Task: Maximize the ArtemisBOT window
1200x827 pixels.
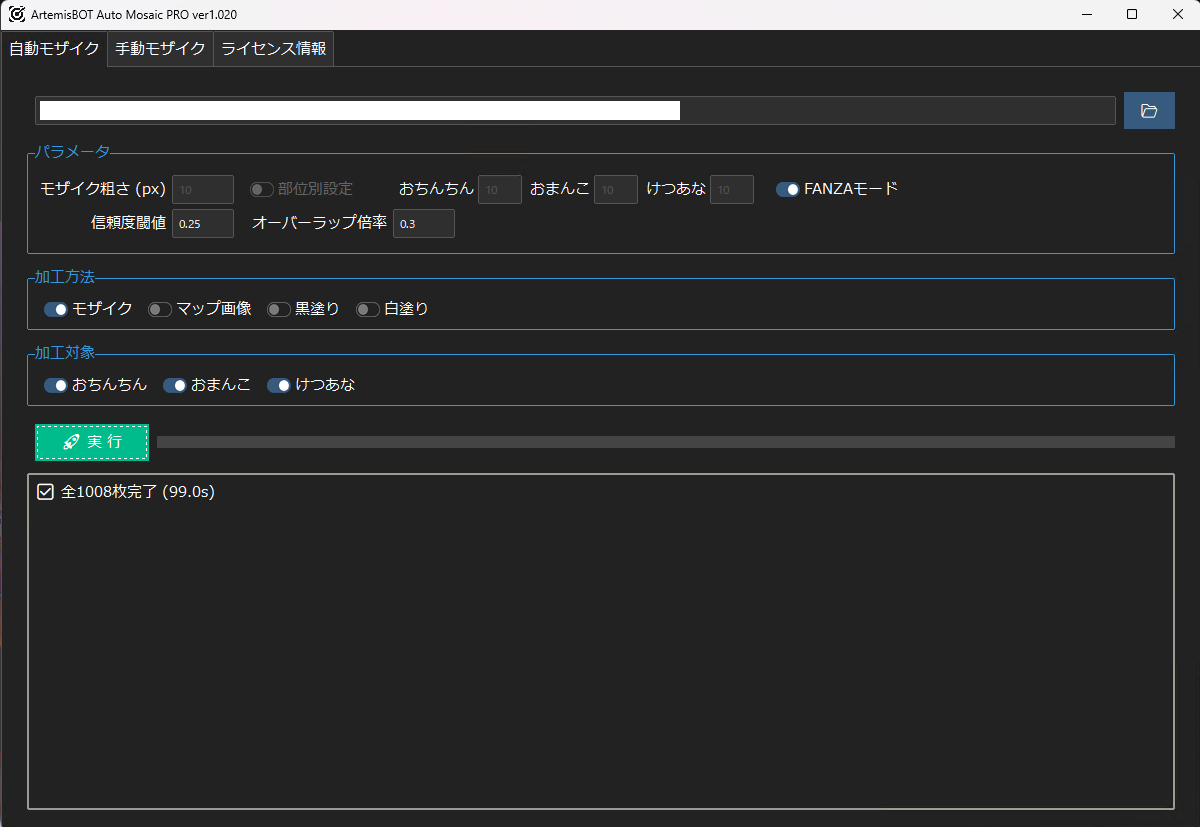Action: tap(1131, 15)
